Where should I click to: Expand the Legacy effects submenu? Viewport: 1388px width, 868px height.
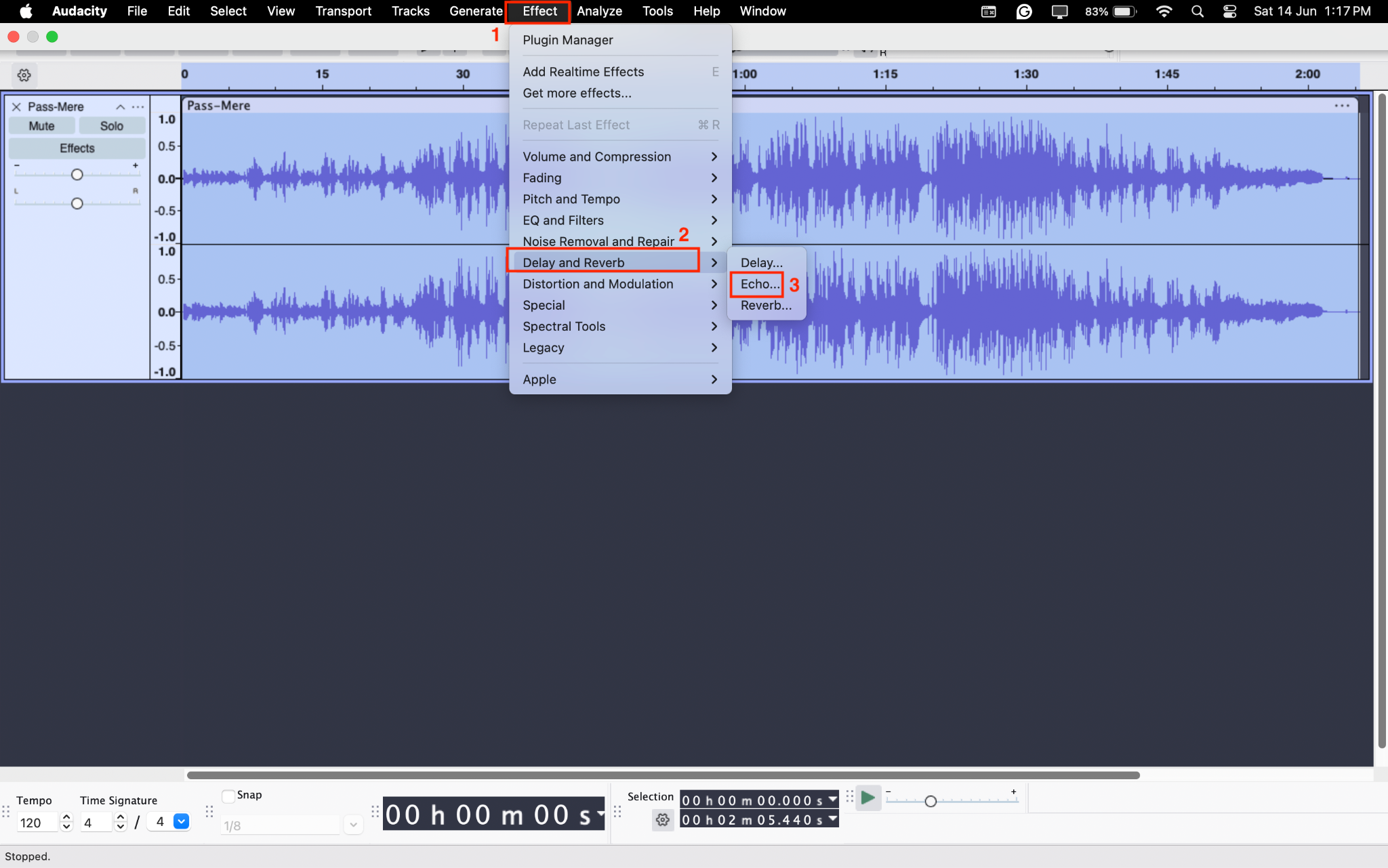coord(620,348)
